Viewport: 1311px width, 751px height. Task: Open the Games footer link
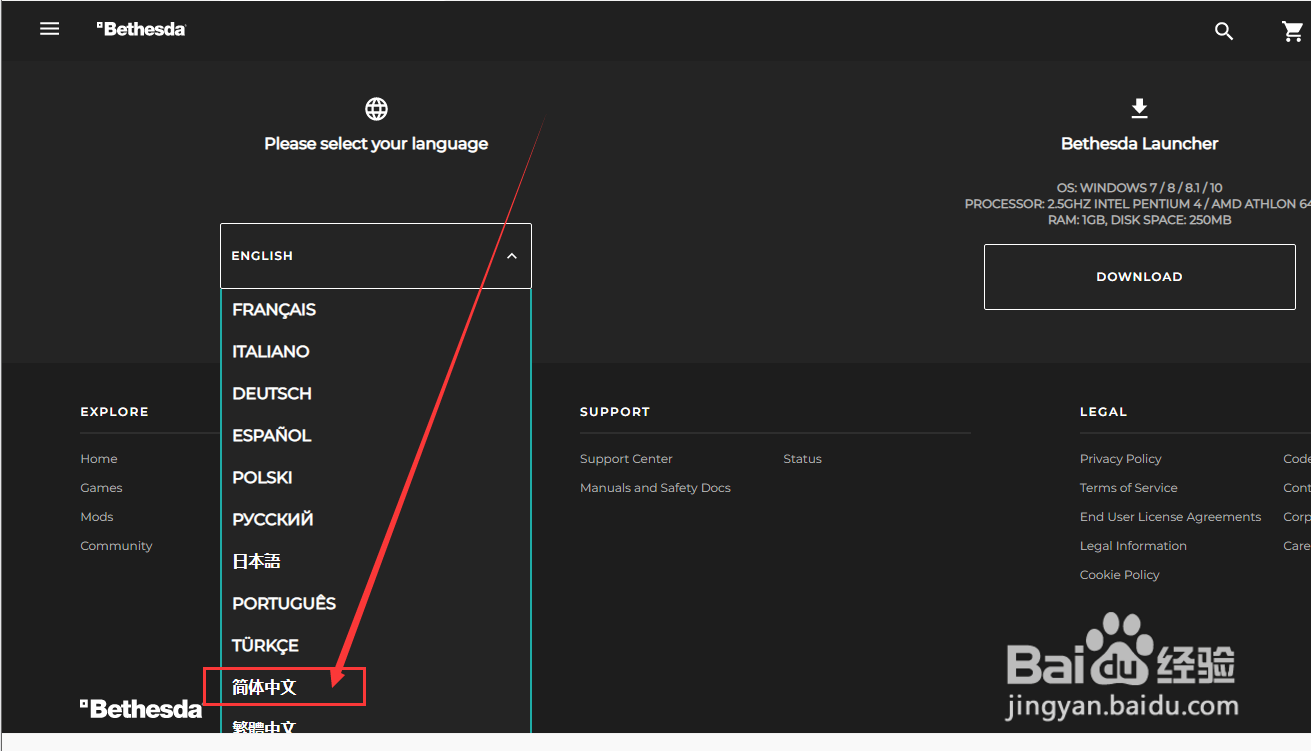[101, 488]
